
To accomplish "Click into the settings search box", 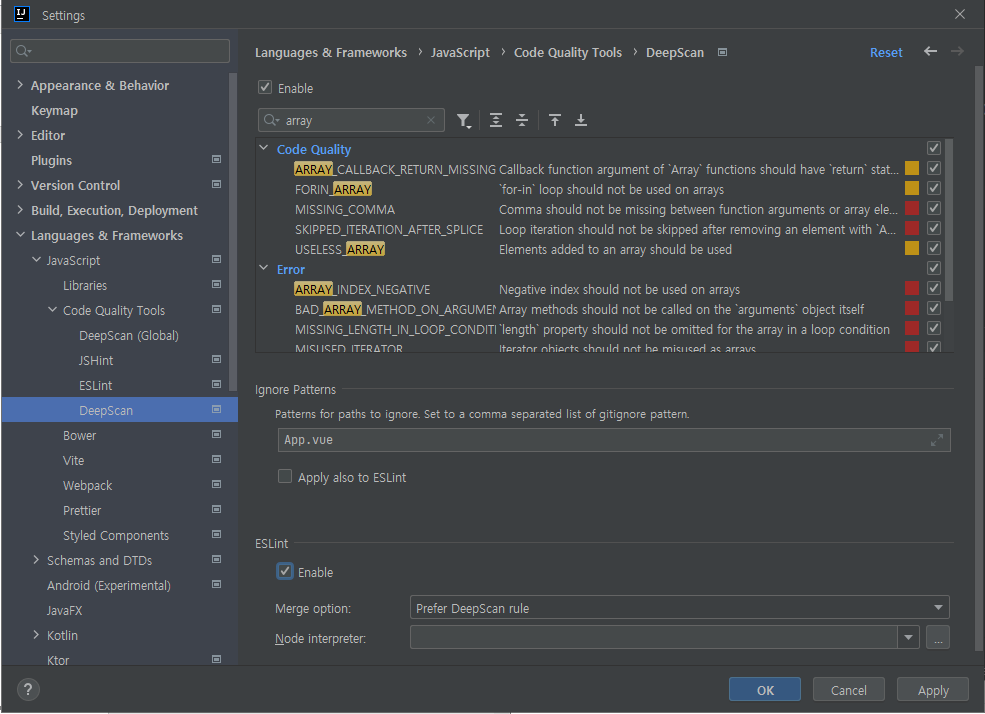I will click(x=120, y=51).
